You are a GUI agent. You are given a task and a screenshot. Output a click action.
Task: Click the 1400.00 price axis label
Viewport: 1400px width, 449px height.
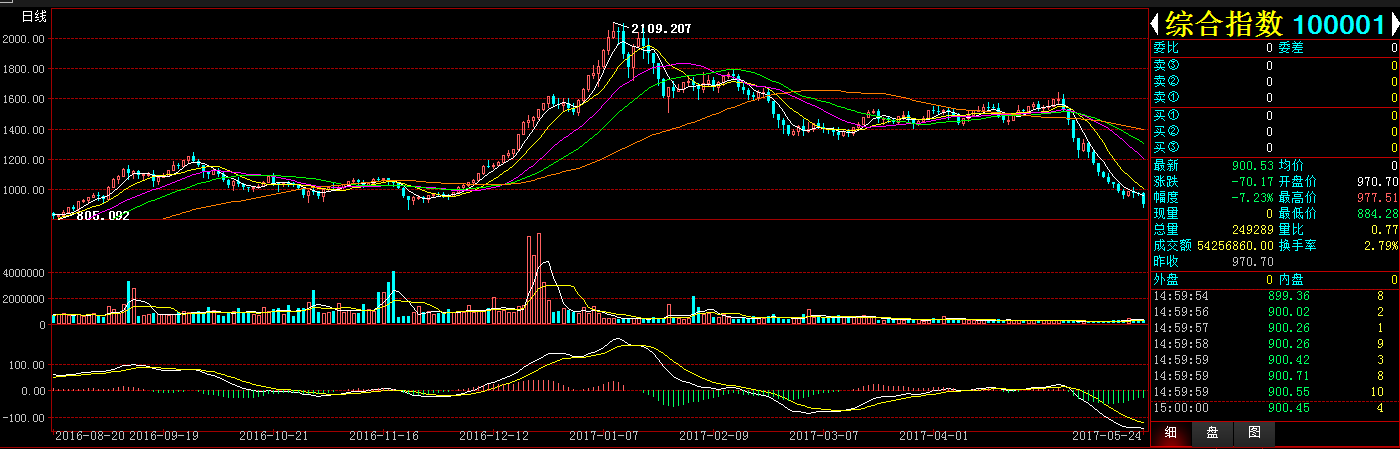pyautogui.click(x=26, y=129)
